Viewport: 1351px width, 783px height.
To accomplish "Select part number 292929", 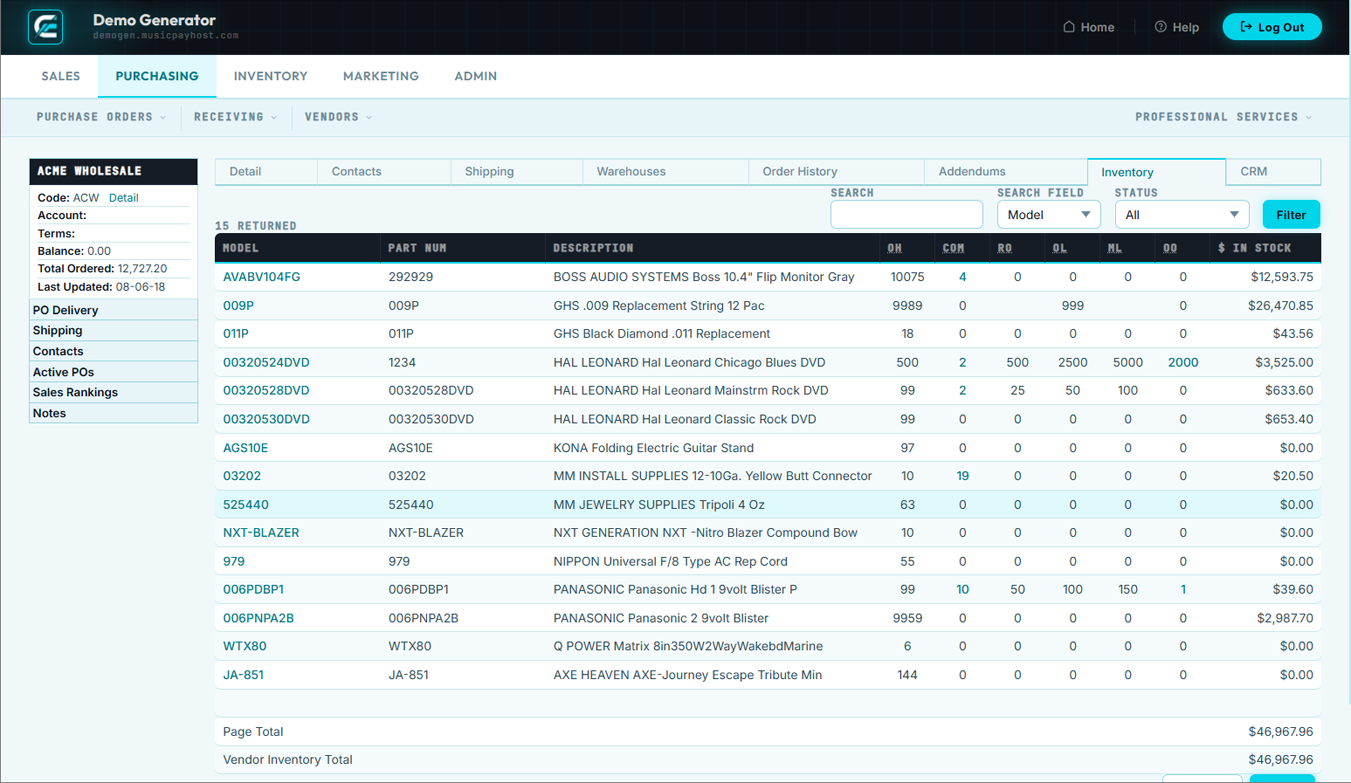I will tap(411, 277).
